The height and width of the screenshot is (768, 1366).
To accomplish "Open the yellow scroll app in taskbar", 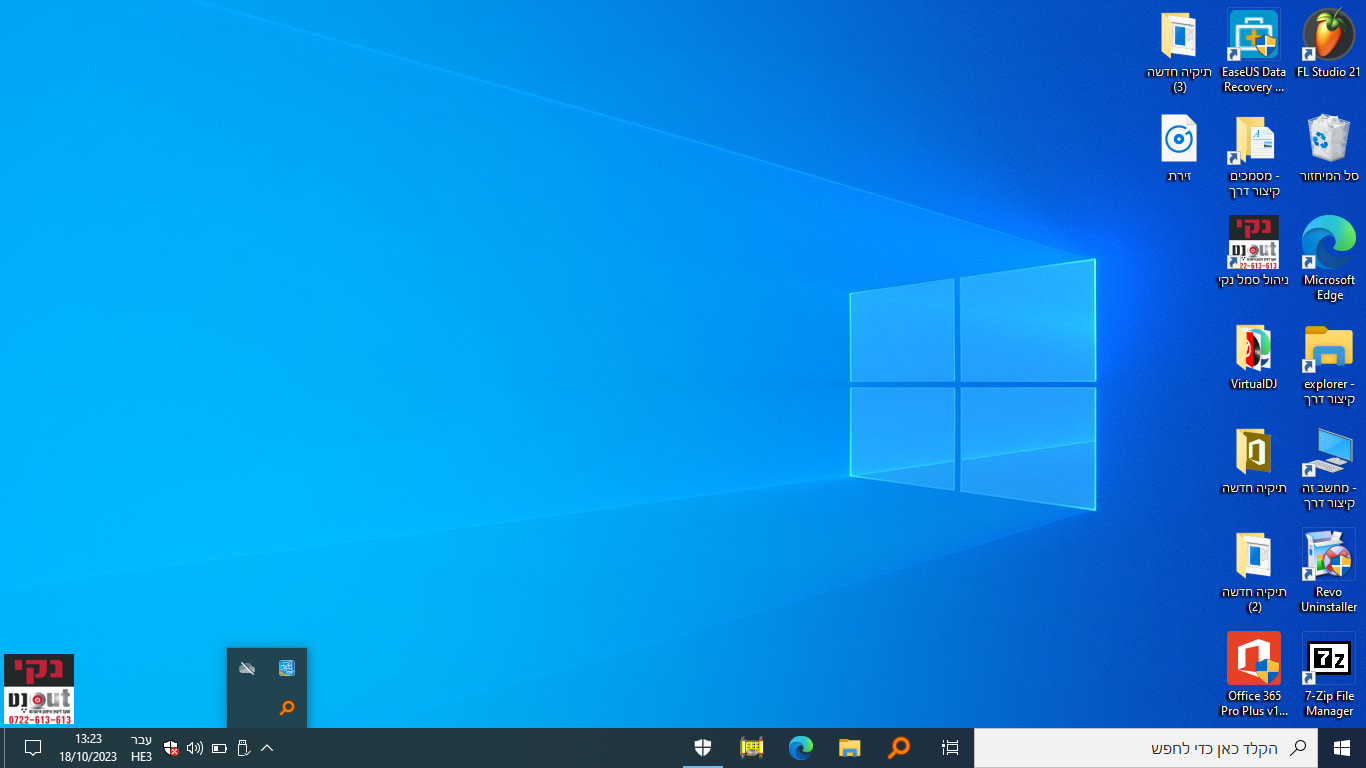I will tap(752, 748).
